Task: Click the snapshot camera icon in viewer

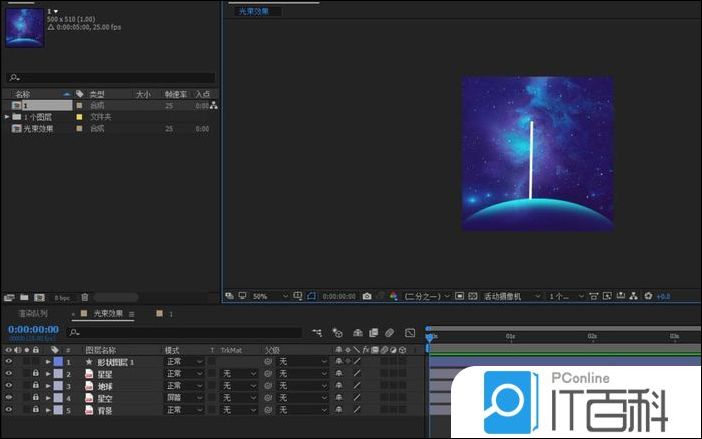Action: 367,297
